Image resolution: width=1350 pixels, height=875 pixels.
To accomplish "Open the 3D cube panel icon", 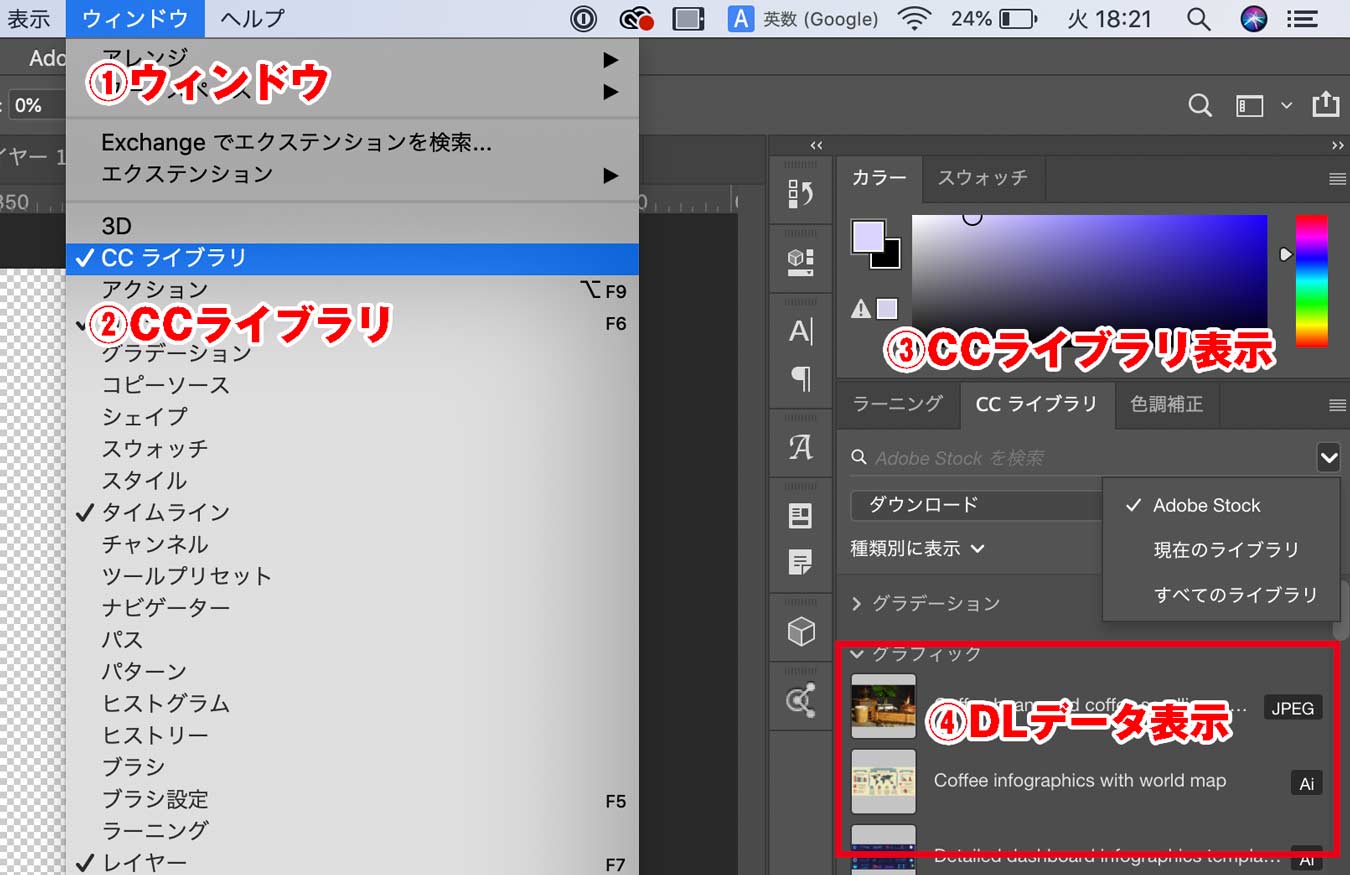I will coord(801,631).
